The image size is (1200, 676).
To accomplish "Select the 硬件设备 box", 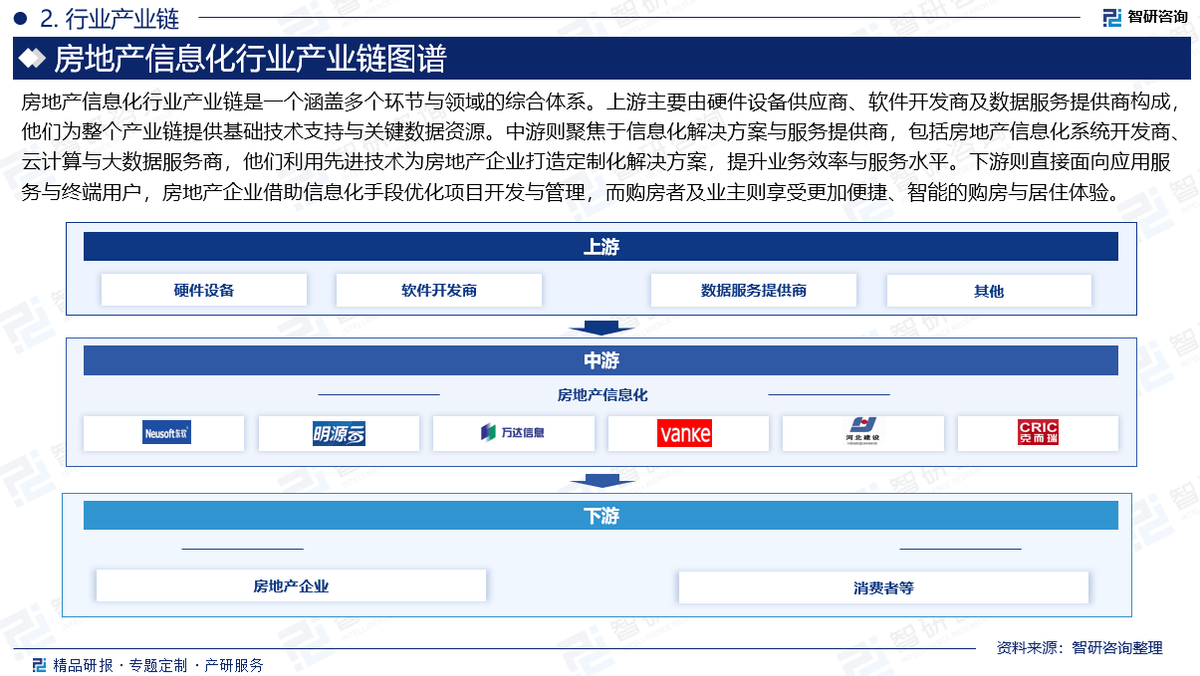I will pos(204,290).
